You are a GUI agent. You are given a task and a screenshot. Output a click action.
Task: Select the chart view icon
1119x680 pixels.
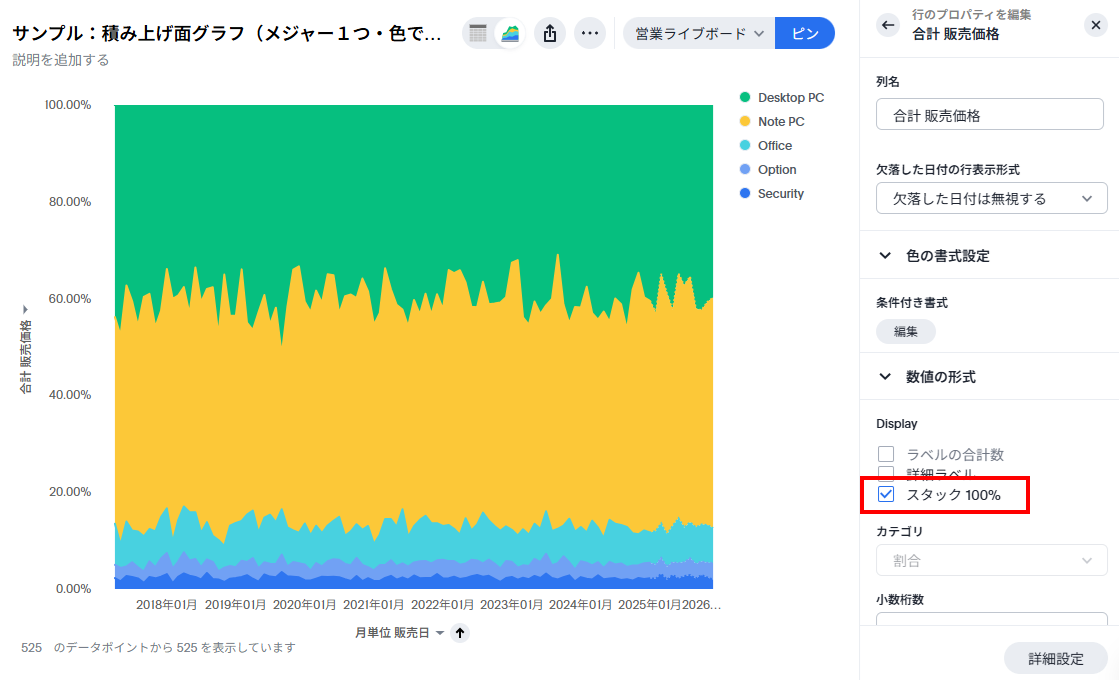click(511, 33)
